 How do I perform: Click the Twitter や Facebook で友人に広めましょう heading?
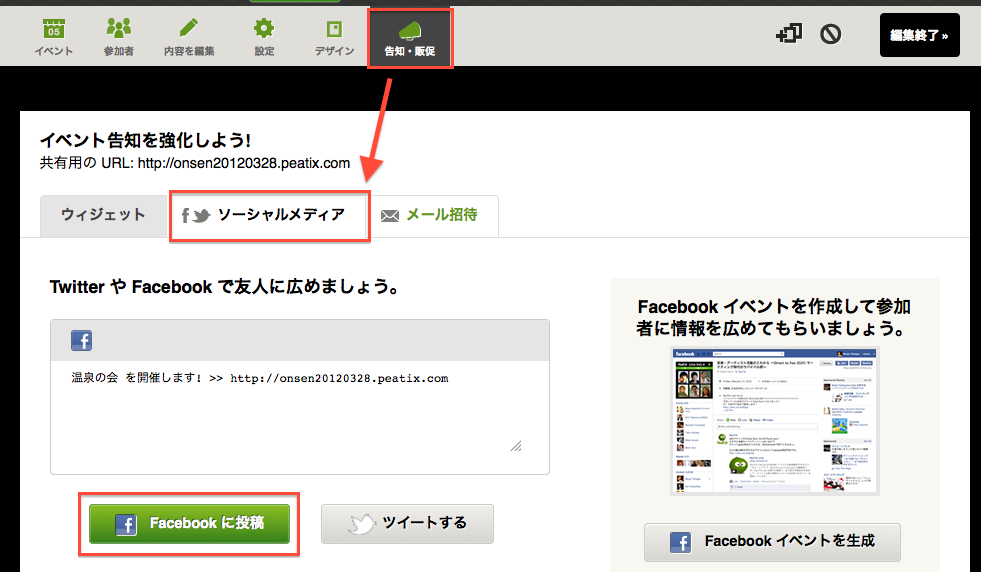(224, 287)
